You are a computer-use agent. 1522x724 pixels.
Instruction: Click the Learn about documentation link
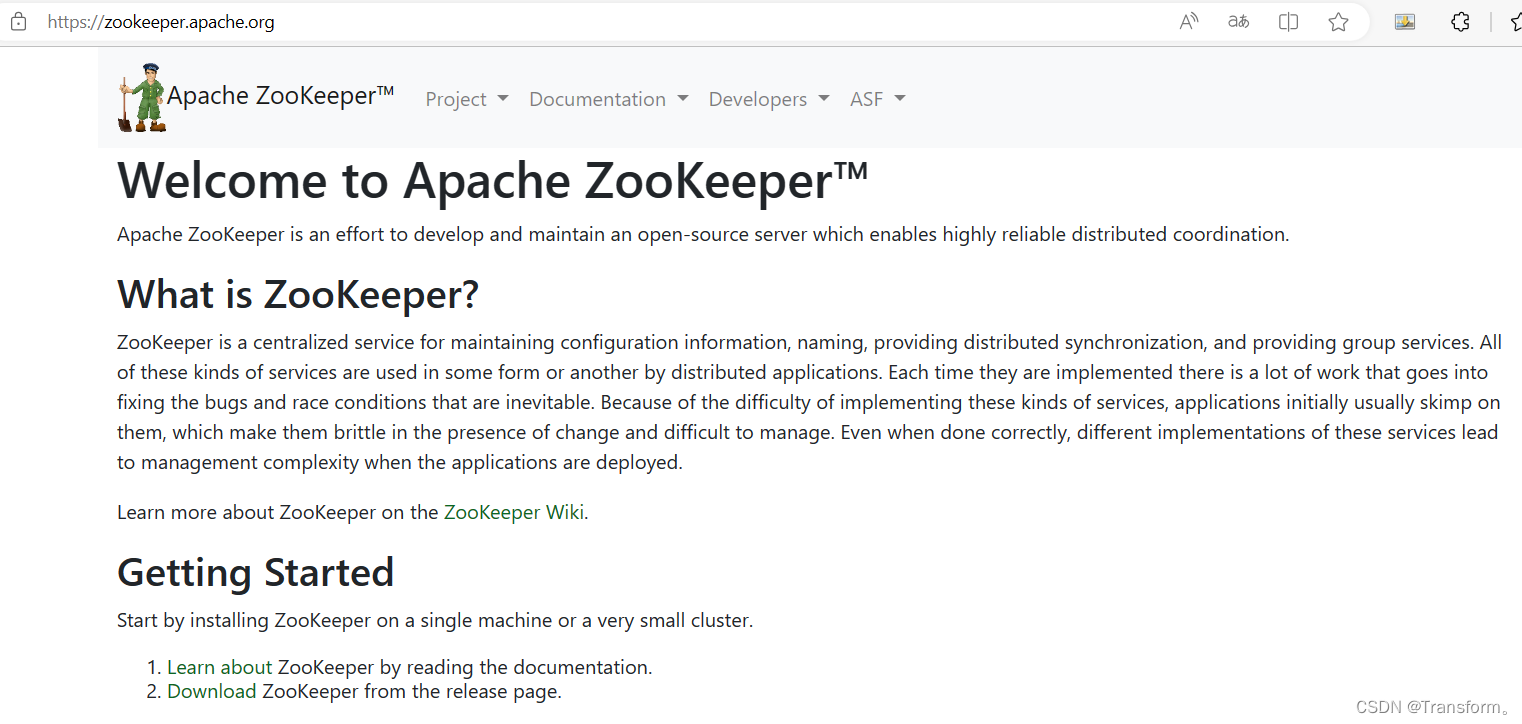[219, 666]
